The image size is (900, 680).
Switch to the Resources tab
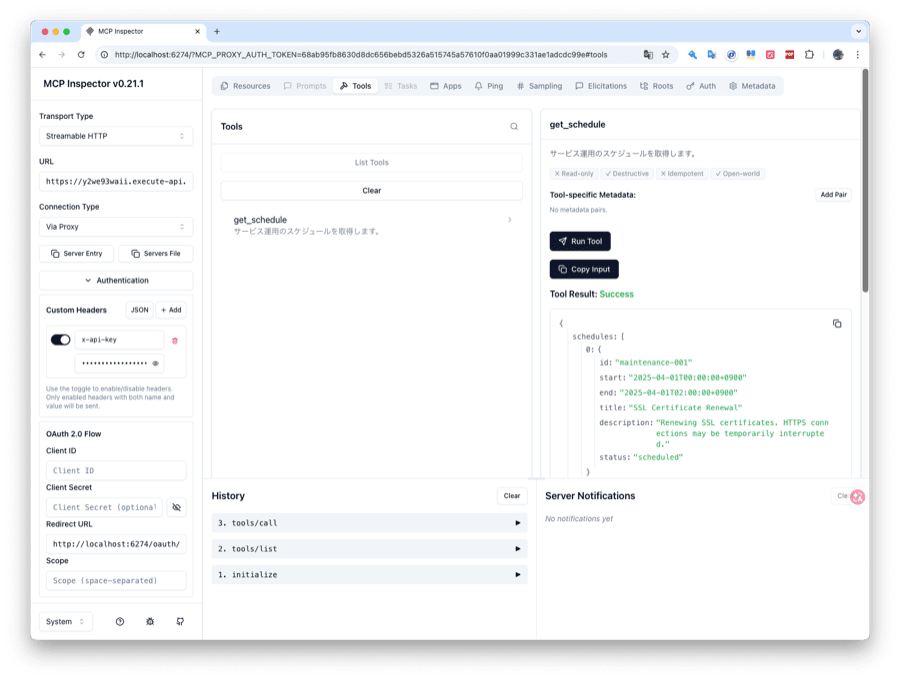click(246, 86)
